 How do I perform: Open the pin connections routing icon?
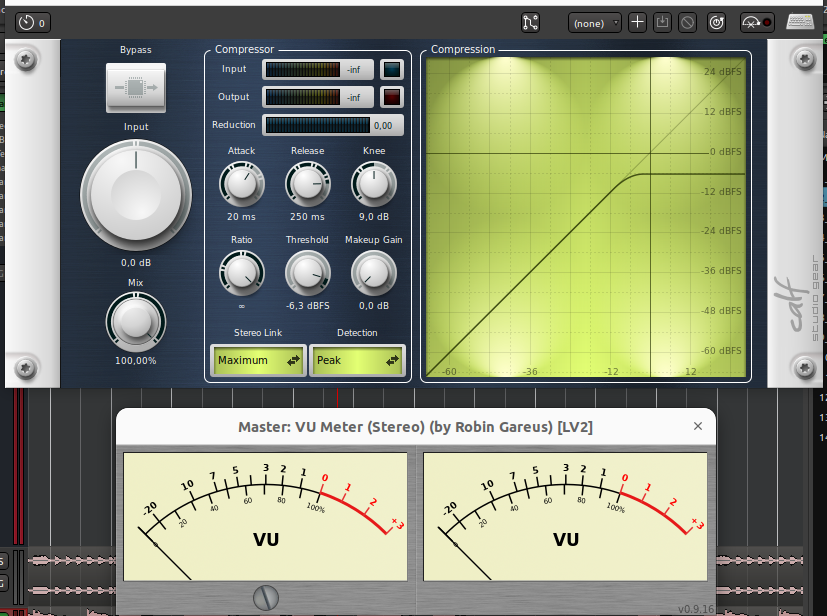click(531, 22)
